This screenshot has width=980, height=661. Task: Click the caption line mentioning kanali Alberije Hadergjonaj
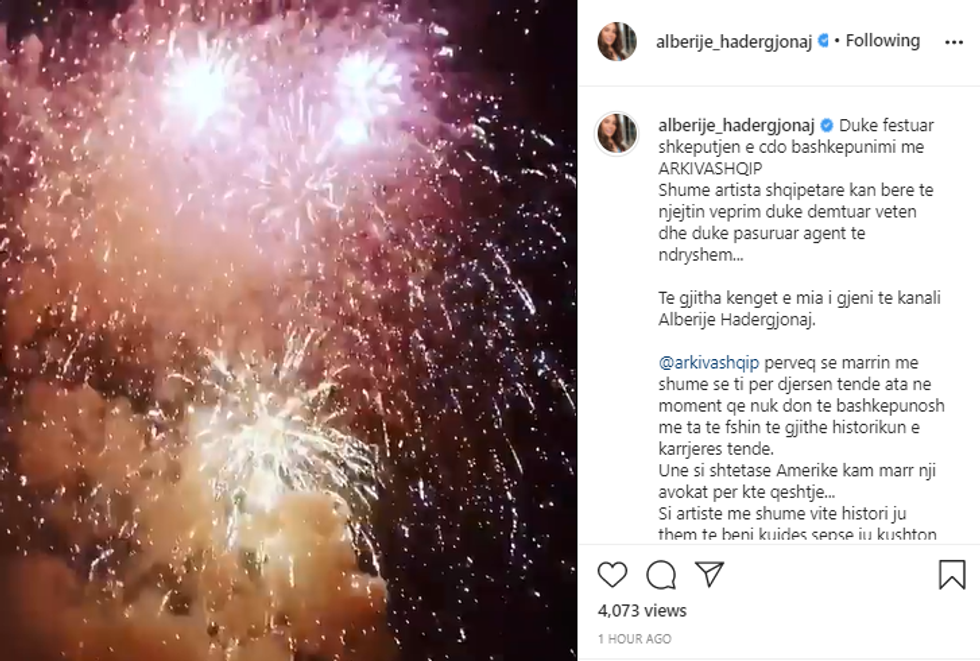pos(799,309)
